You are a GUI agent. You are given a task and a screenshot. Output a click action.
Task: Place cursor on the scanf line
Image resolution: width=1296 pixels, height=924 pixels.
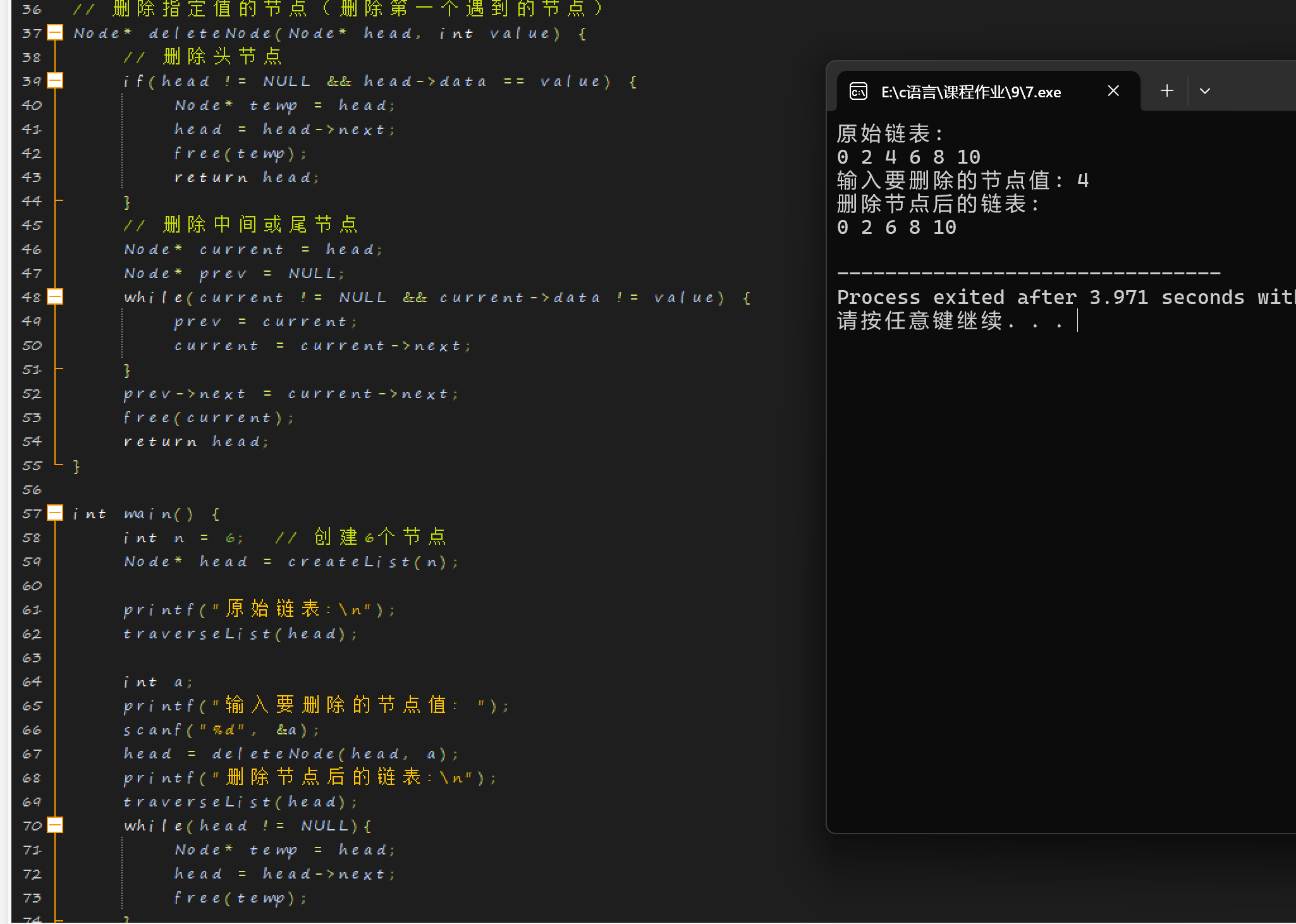pyautogui.click(x=221, y=730)
